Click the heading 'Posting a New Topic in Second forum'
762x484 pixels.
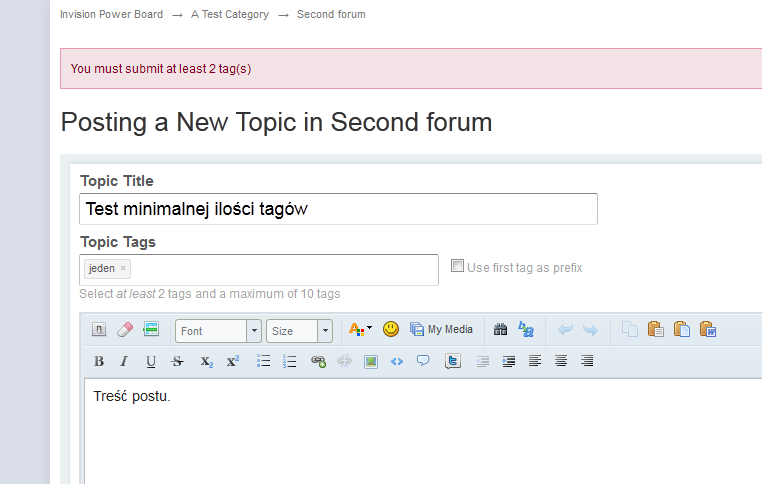click(276, 122)
